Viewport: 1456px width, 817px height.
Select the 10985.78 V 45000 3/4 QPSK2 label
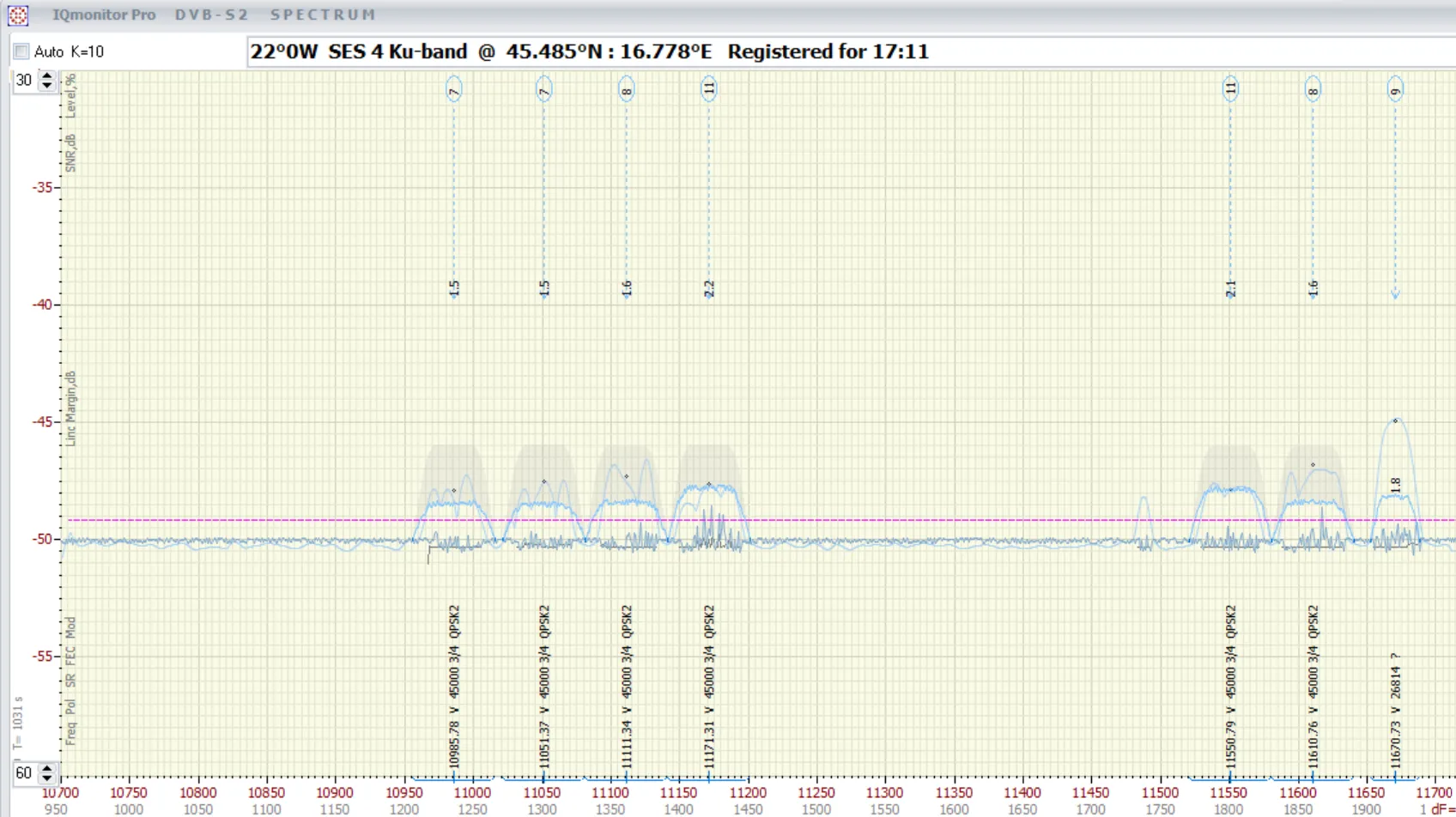coord(454,687)
